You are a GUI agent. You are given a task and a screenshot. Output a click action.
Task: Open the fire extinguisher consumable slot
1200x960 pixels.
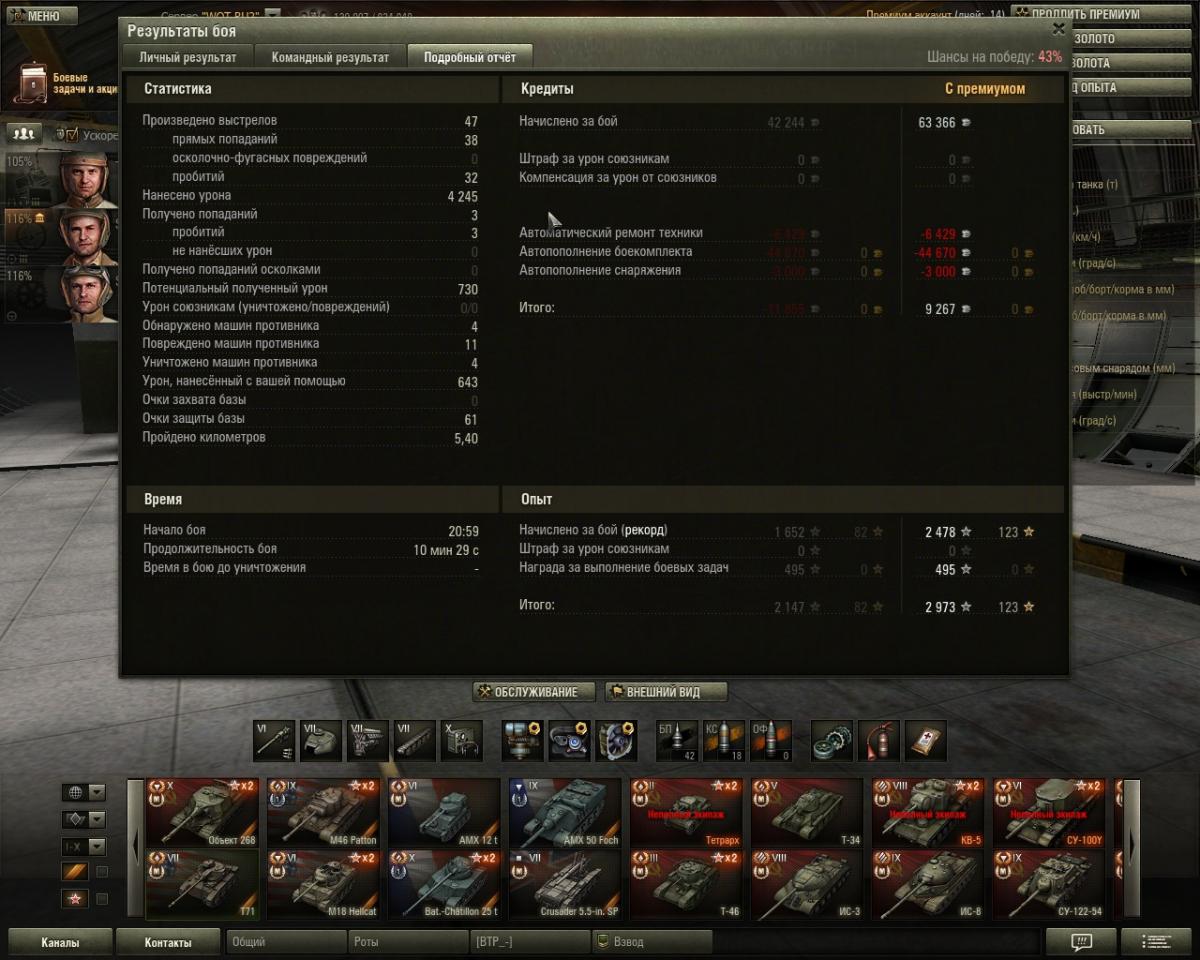click(x=879, y=741)
